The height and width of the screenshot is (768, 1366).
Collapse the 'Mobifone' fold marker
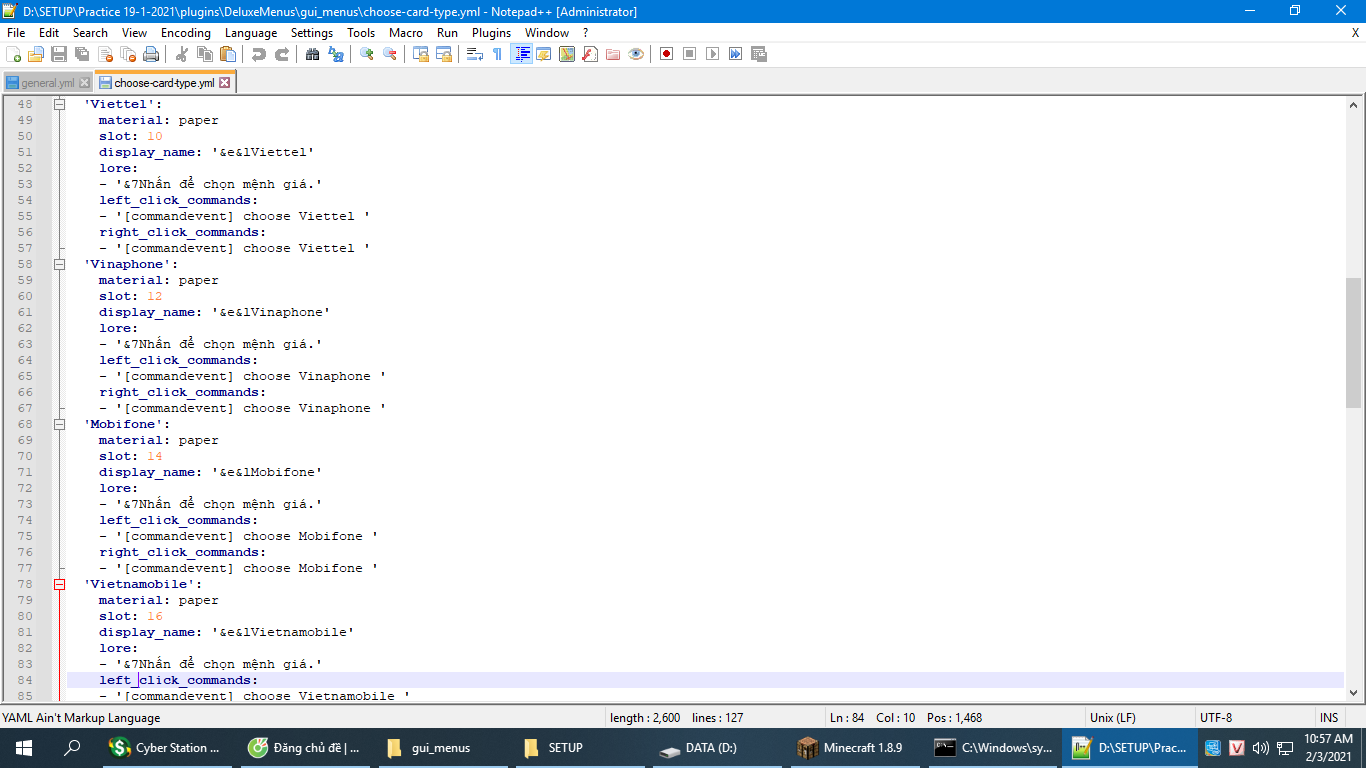[59, 424]
